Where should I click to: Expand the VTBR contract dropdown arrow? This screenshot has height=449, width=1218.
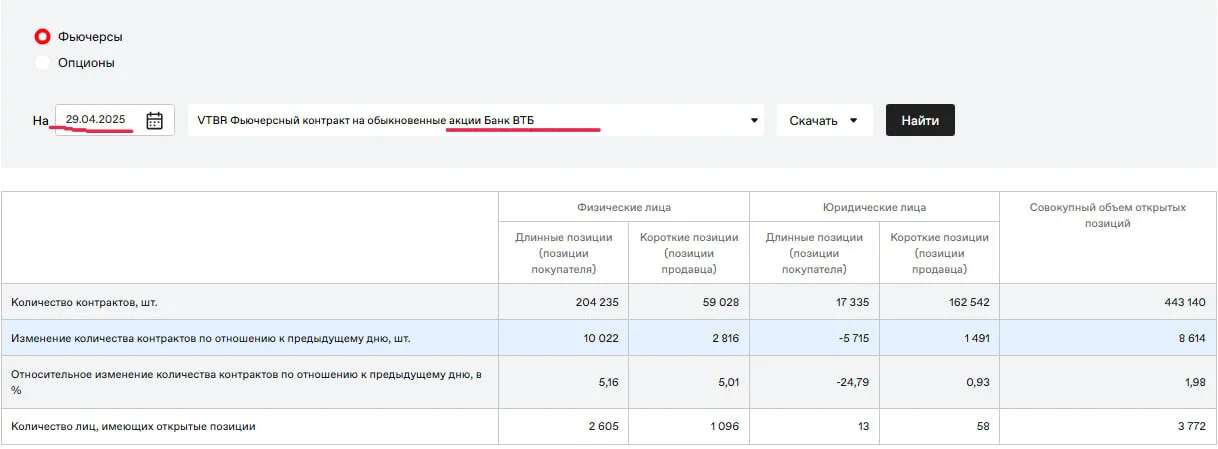[754, 121]
